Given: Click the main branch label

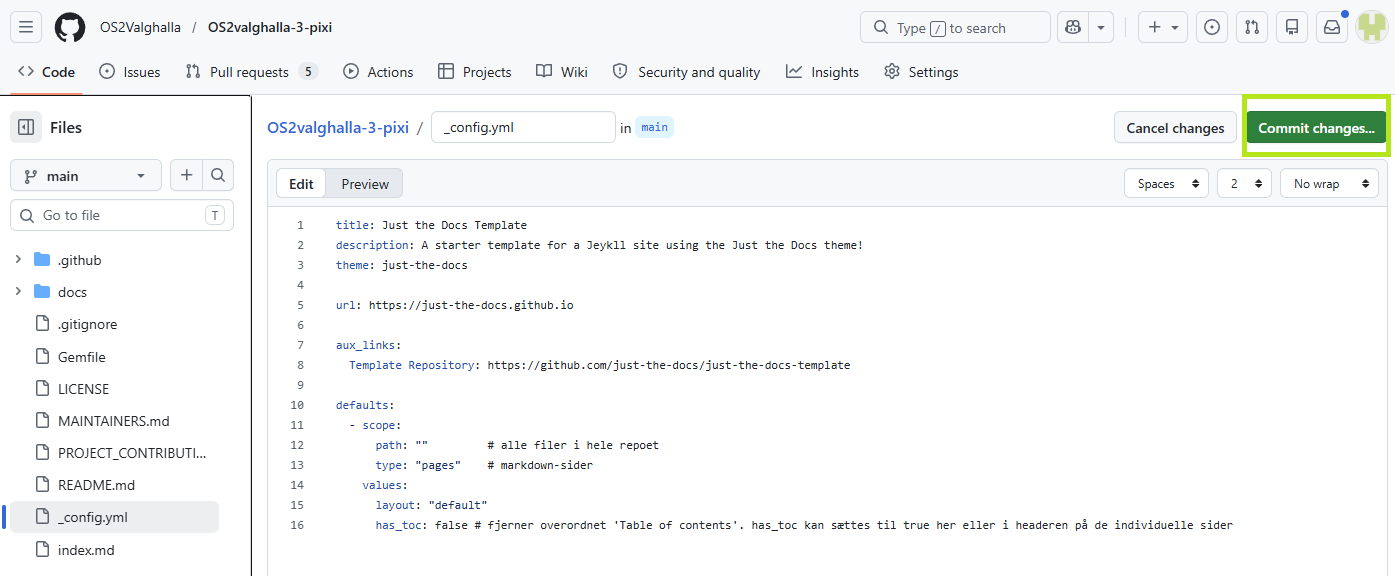Looking at the screenshot, I should pyautogui.click(x=654, y=127).
